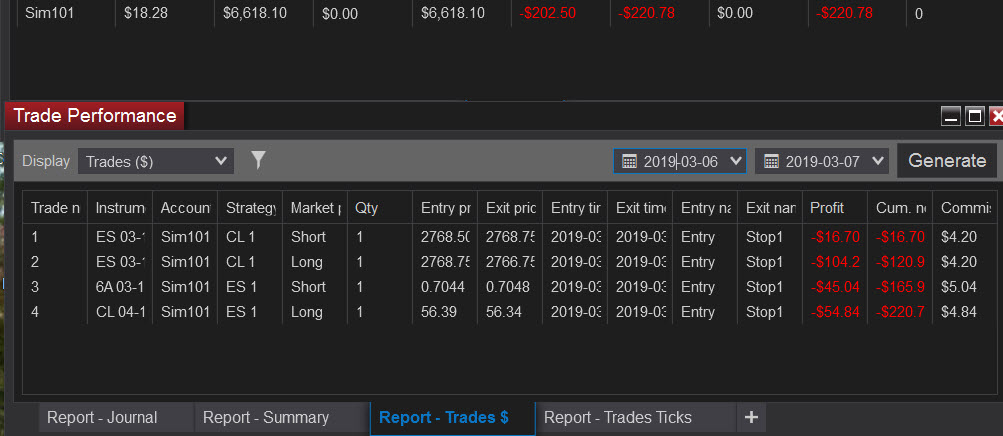Expand the Display Trades ($) dropdown

pos(156,161)
